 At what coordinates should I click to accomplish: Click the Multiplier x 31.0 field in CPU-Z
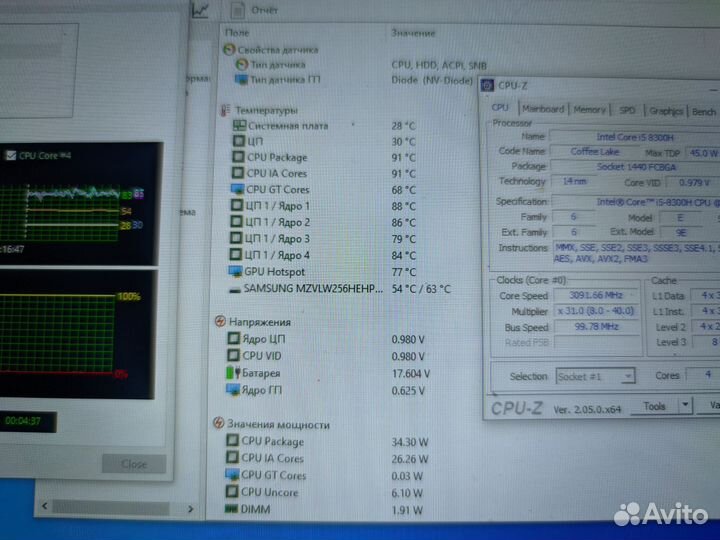pos(596,311)
